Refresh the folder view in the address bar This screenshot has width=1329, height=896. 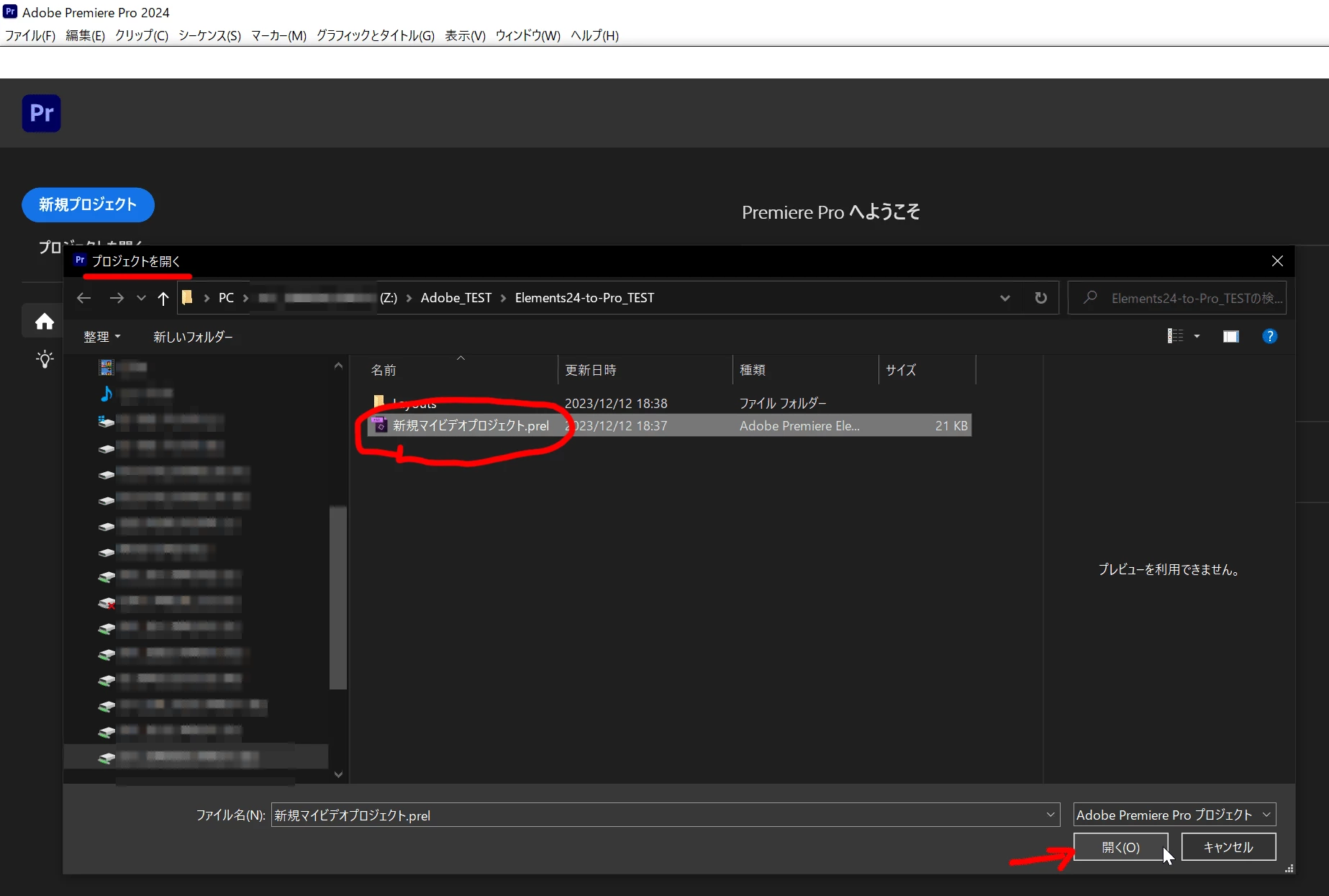point(1040,298)
